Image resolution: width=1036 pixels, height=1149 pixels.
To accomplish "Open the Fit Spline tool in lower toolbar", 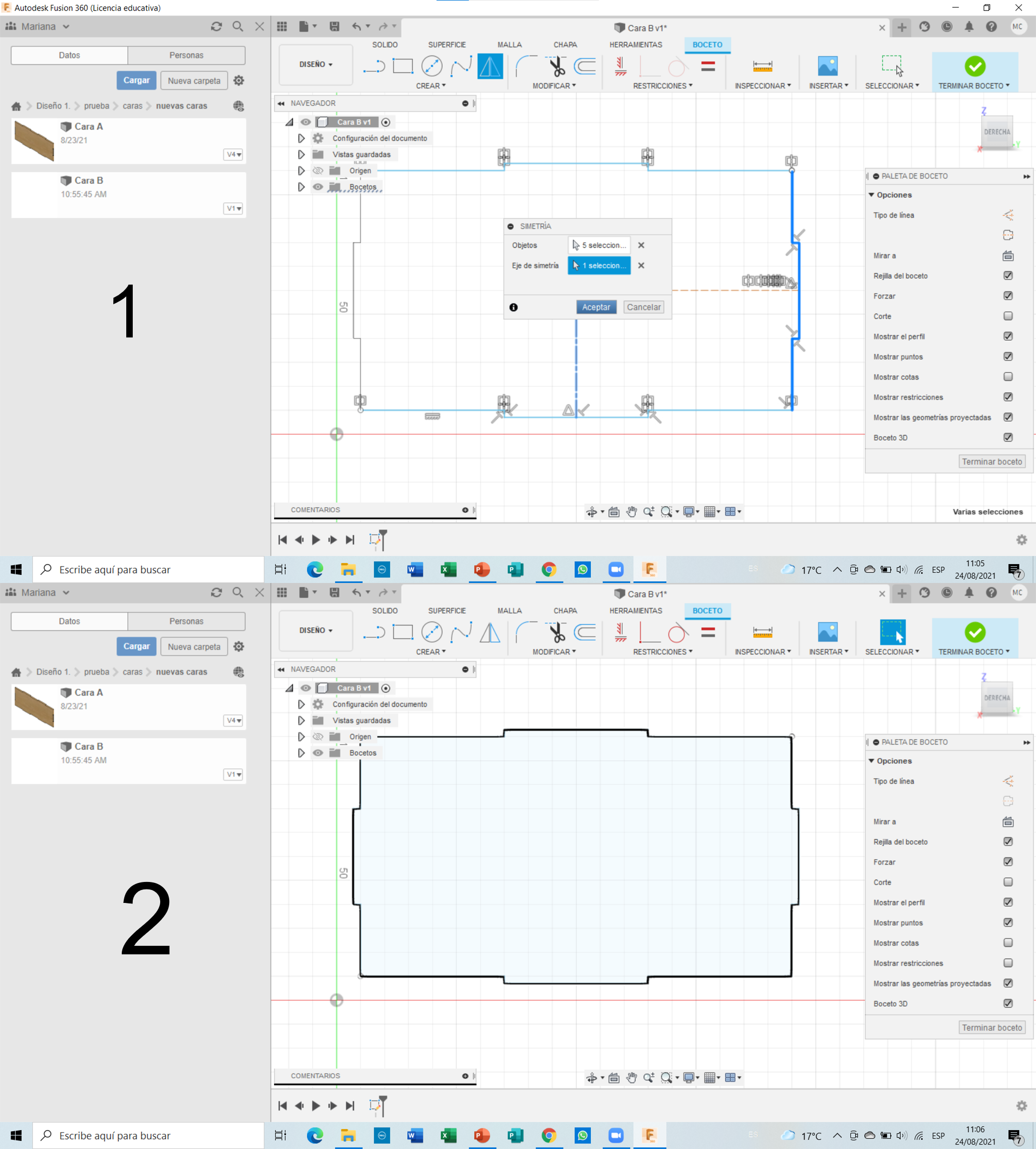I will pos(461,632).
